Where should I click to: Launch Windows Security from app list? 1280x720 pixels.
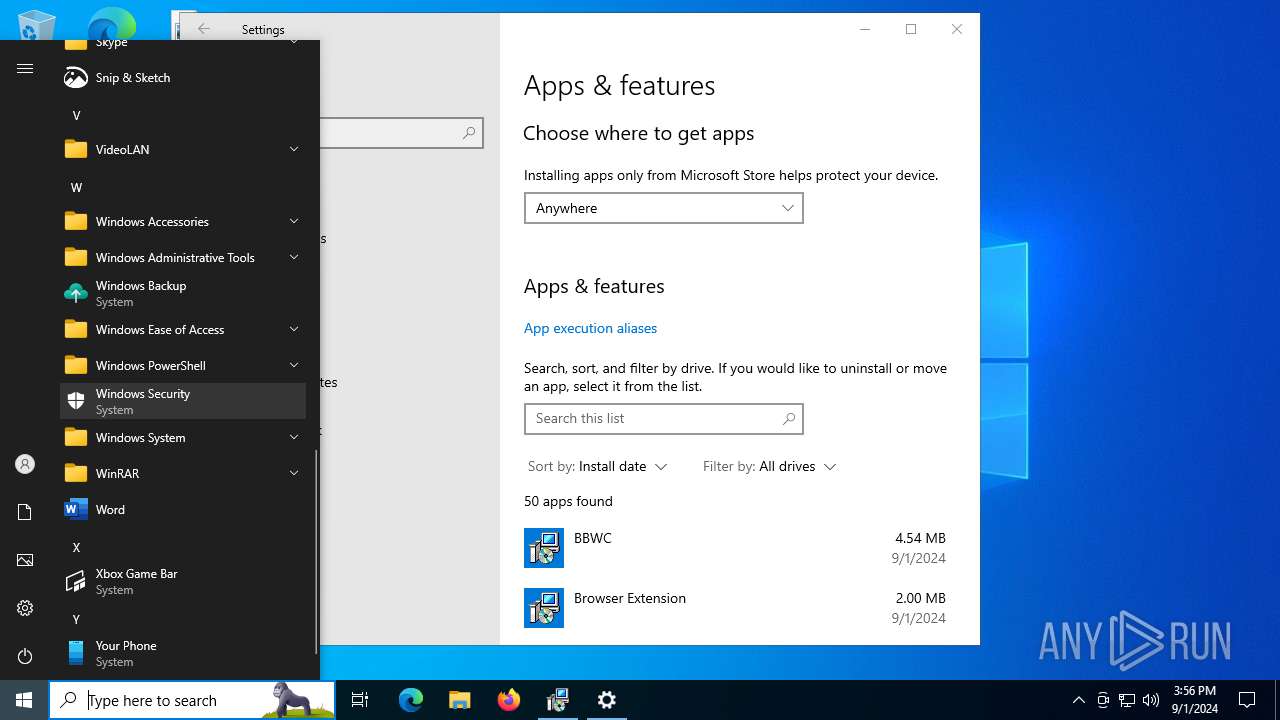(x=183, y=402)
